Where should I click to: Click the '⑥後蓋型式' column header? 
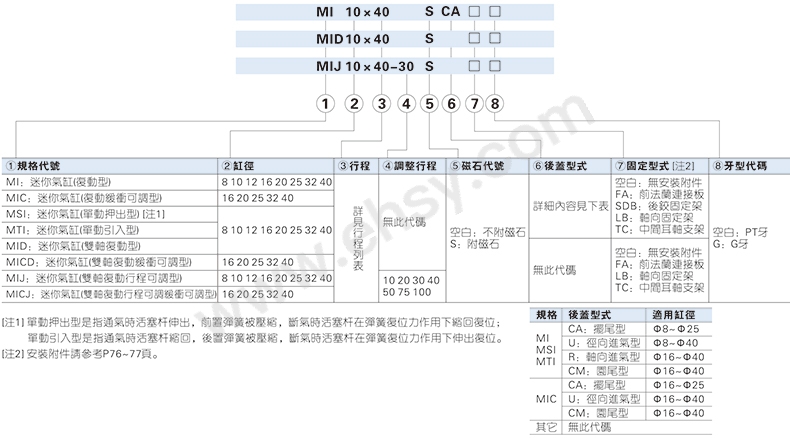pos(570,166)
